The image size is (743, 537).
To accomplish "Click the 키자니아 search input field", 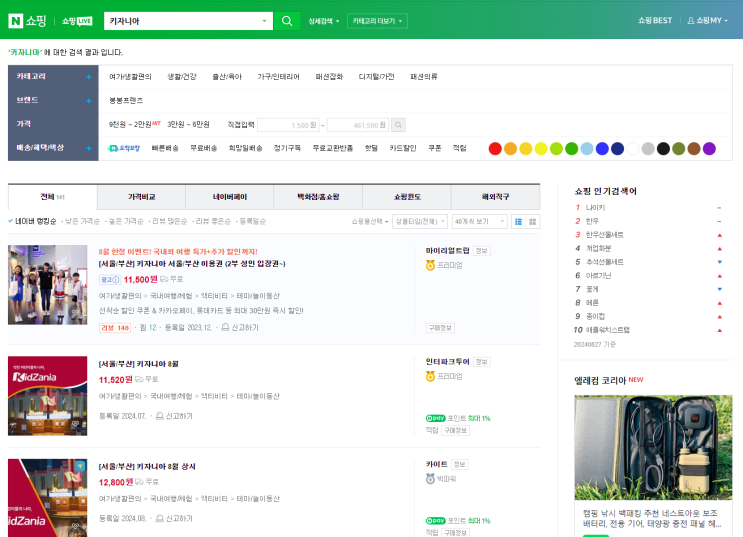I will click(x=182, y=21).
